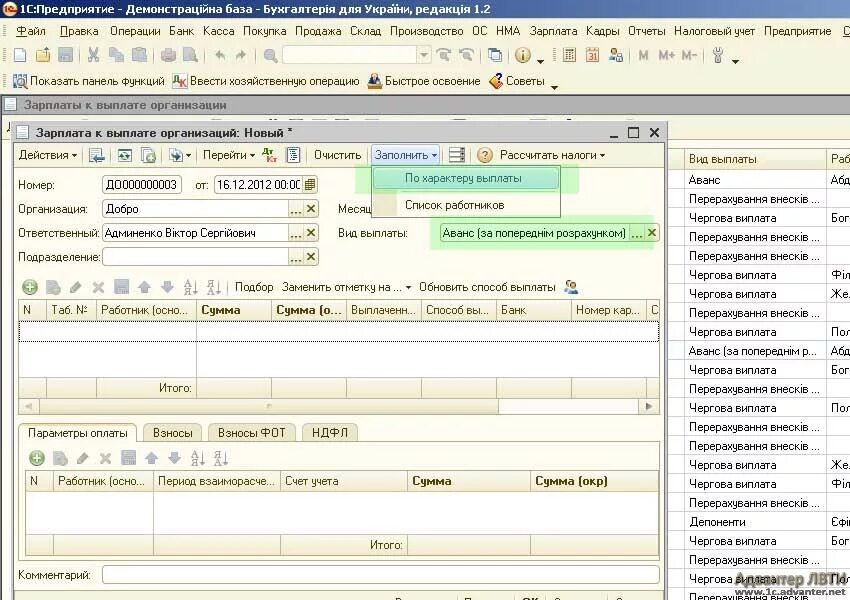Open Заменить отметку на dropdown
Viewport: 850px width, 600px height.
pyautogui.click(x=346, y=287)
